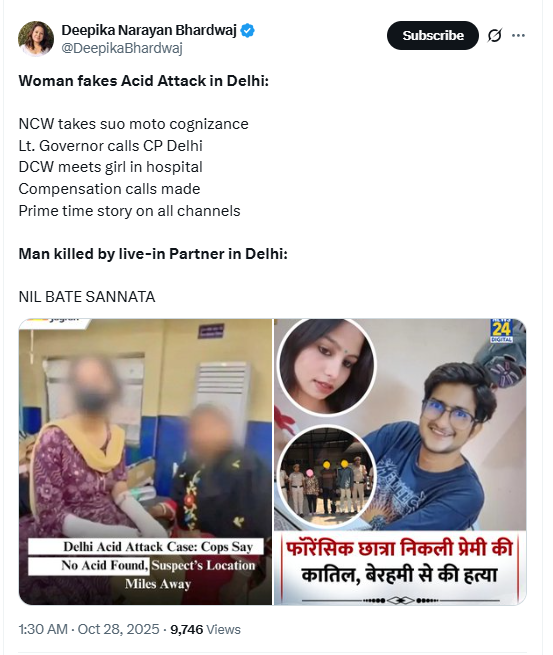Open the @DeepikaBhardwaj handle link
553x655 pixels.
pyautogui.click(x=122, y=48)
